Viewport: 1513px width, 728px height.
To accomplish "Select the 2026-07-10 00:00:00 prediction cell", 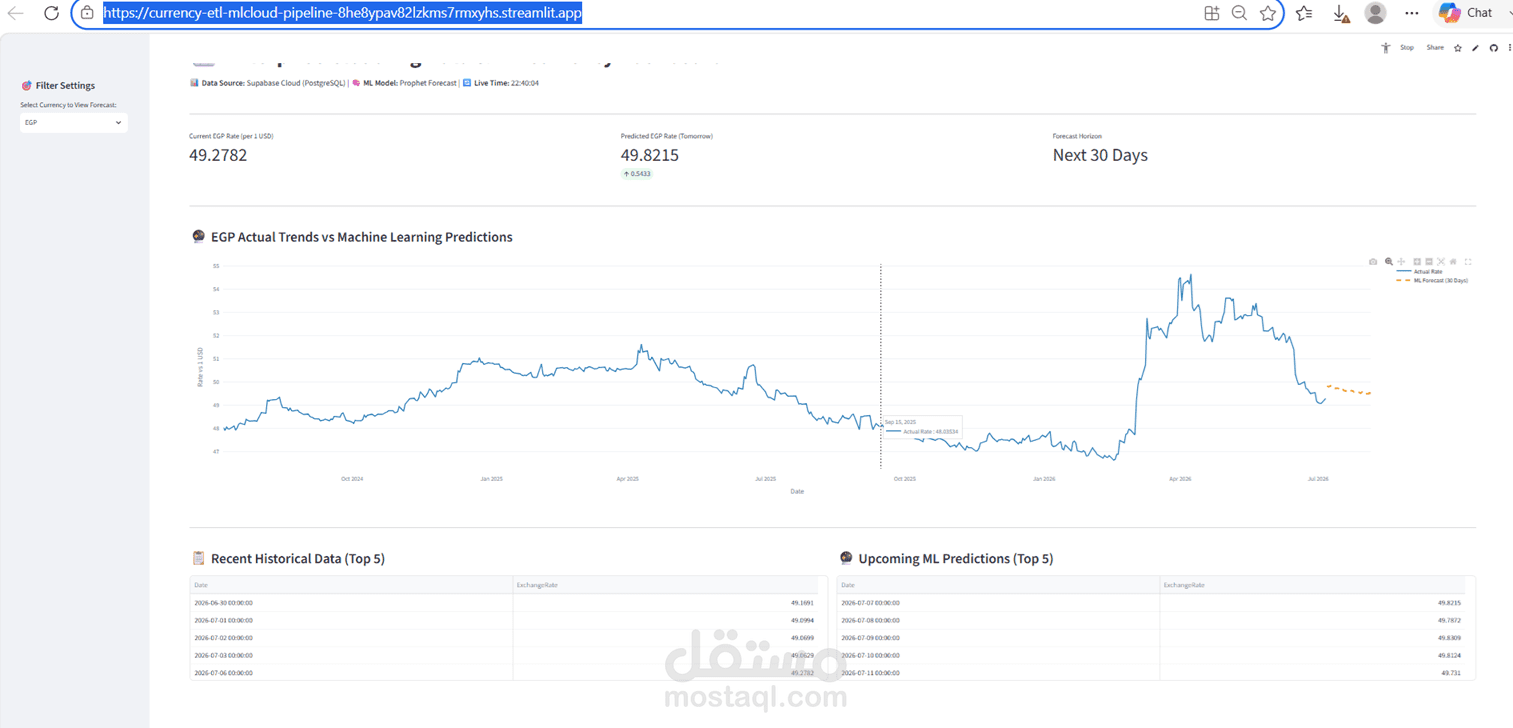I will click(x=999, y=655).
